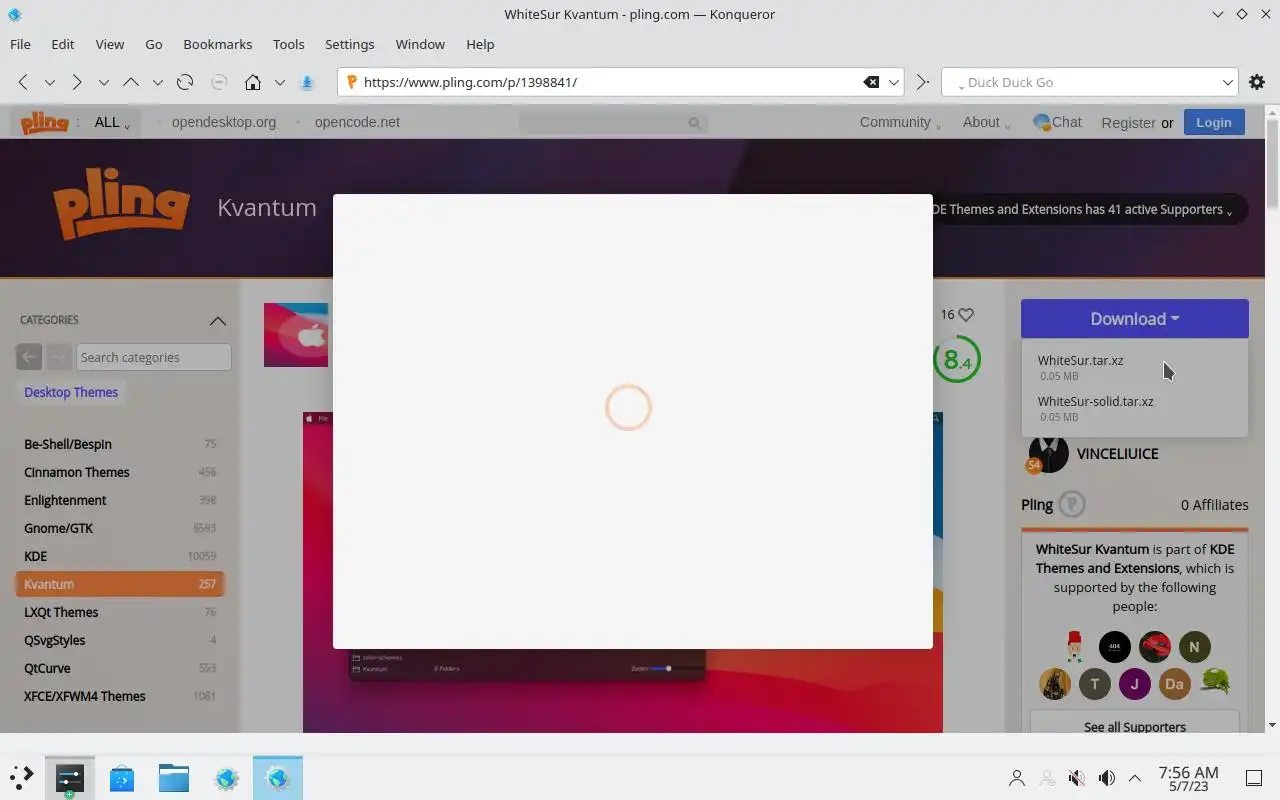Screen dimensions: 1280x800
Task: Open the URL history dropdown
Action: [x=895, y=82]
